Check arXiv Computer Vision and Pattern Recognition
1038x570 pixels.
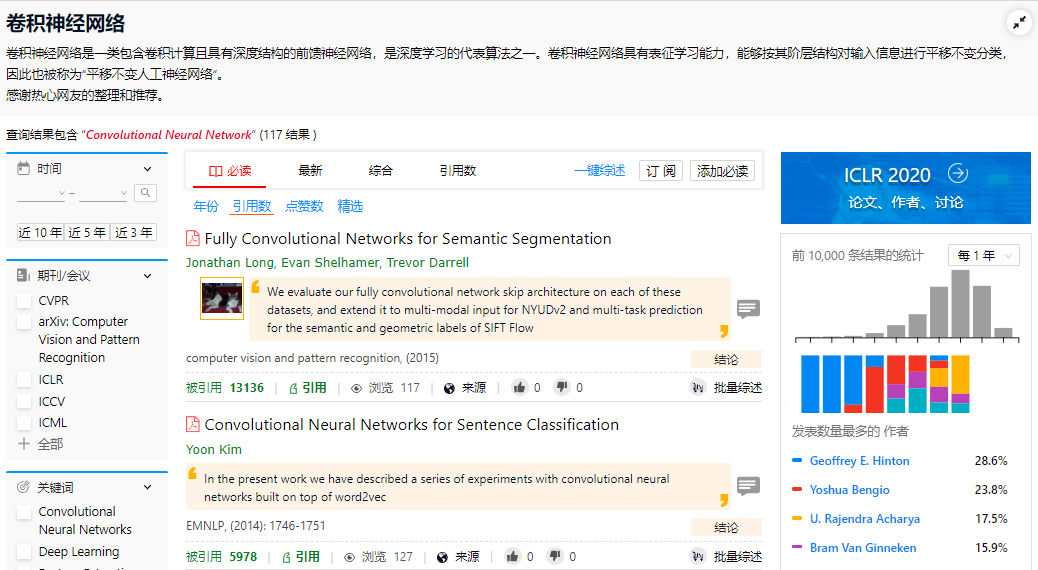click(x=24, y=322)
